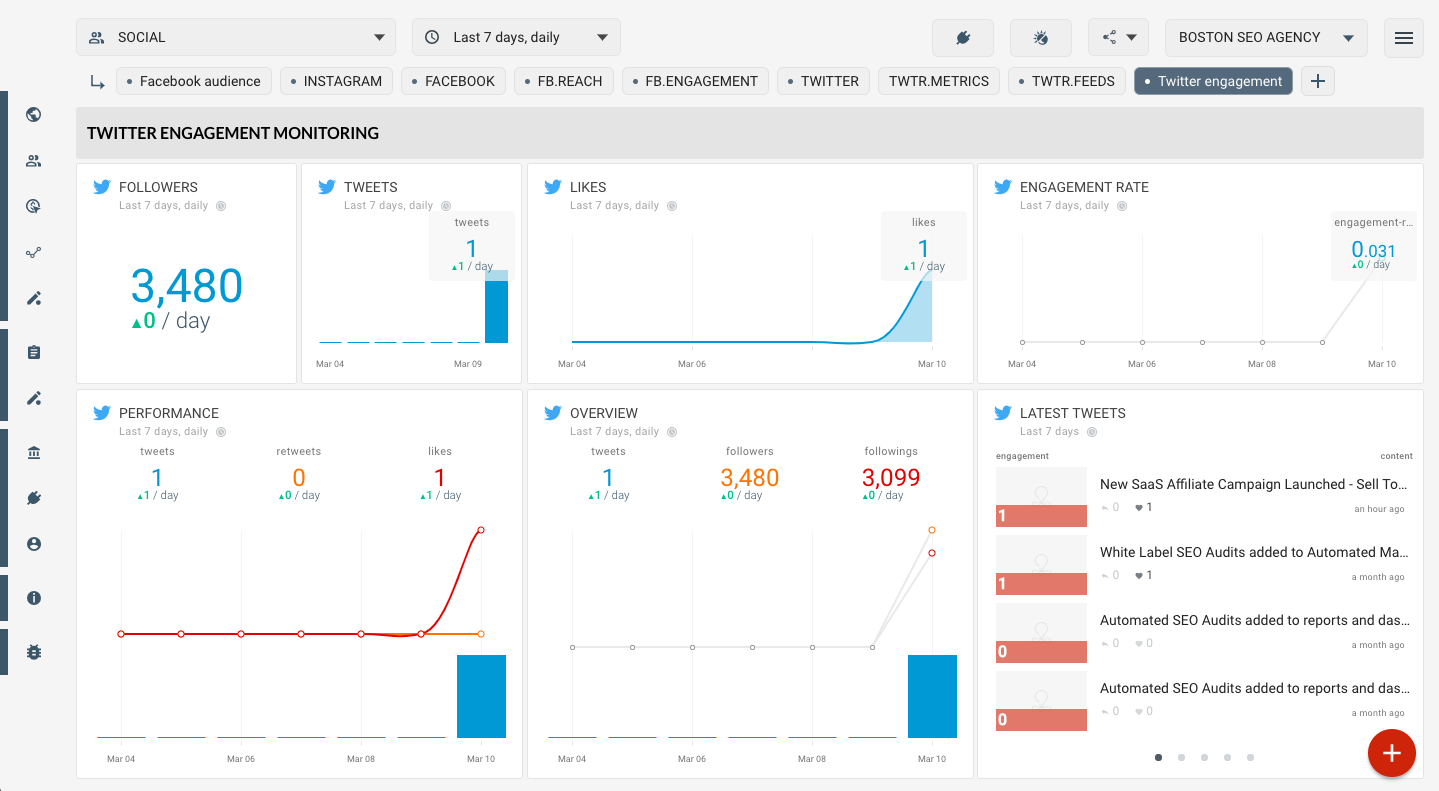
Task: Switch to the TWTR.METRICS tab
Action: [x=939, y=81]
